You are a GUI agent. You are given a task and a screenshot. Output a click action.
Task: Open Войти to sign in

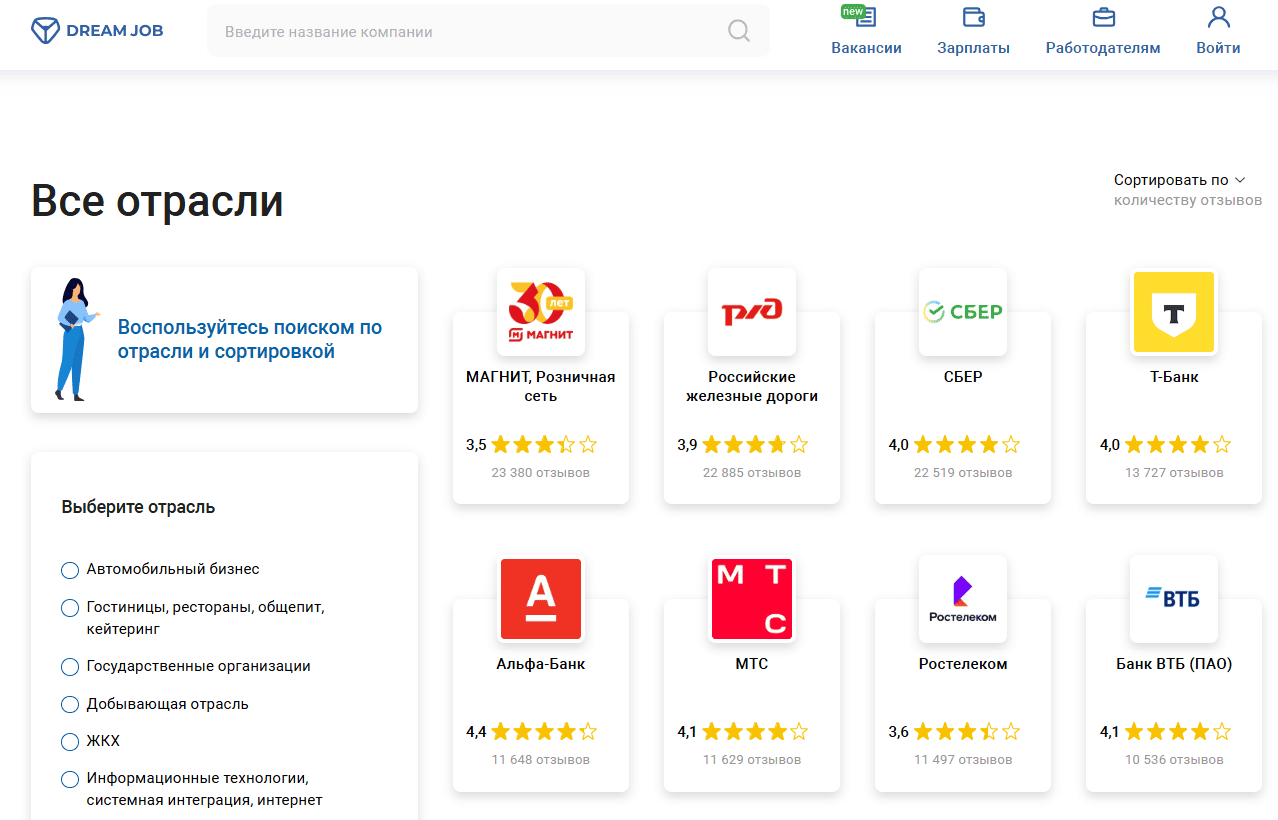click(1218, 31)
